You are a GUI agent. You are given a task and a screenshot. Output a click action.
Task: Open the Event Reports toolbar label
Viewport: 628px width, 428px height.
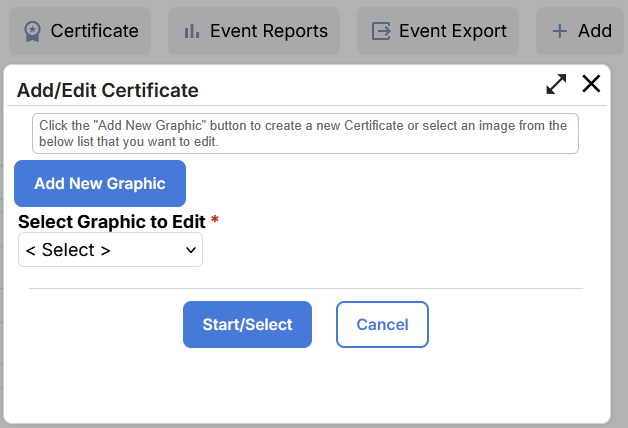point(268,31)
